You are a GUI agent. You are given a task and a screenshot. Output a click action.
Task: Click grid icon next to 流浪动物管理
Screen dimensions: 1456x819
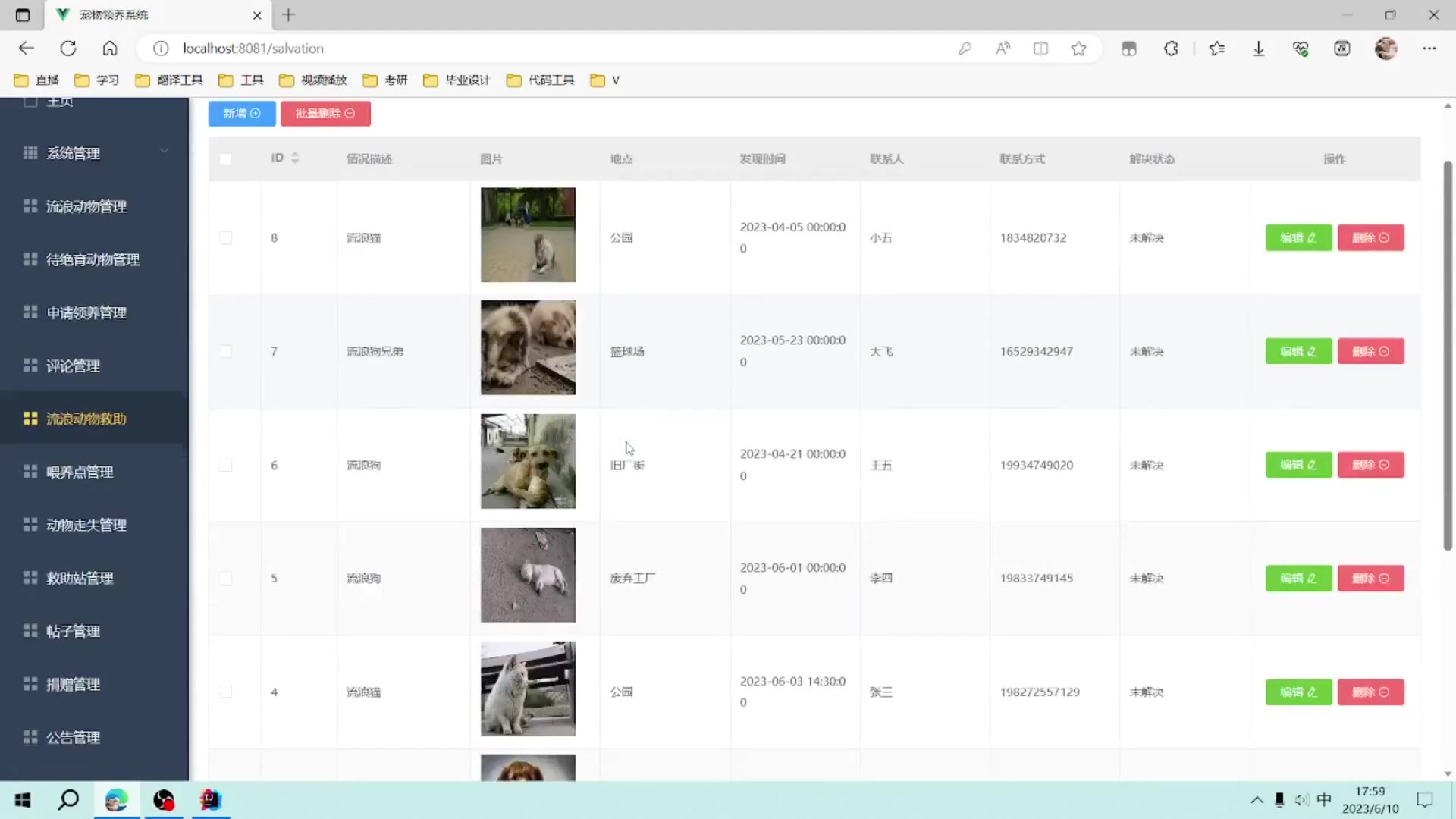pos(30,206)
